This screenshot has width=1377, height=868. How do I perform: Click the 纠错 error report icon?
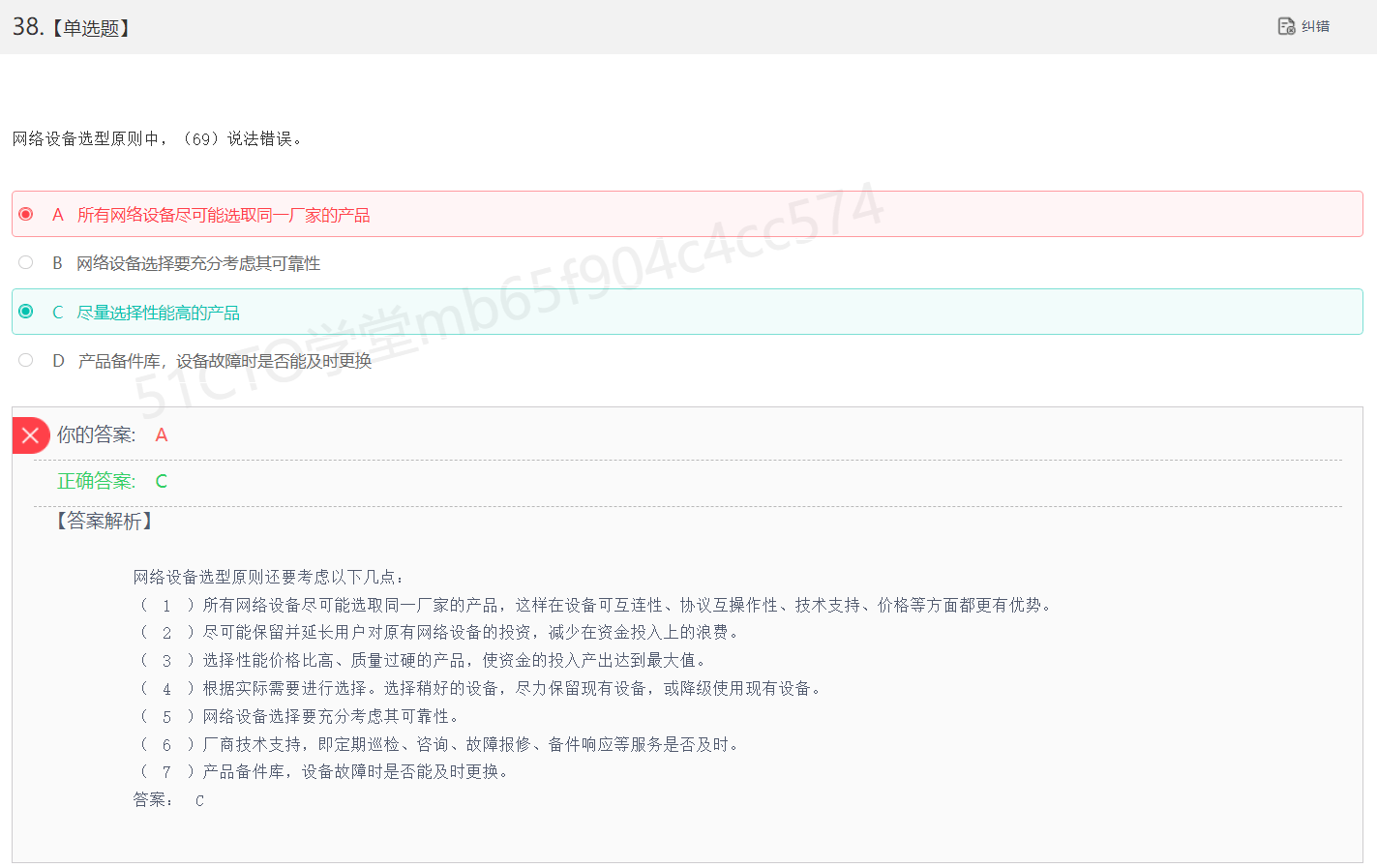pyautogui.click(x=1286, y=26)
